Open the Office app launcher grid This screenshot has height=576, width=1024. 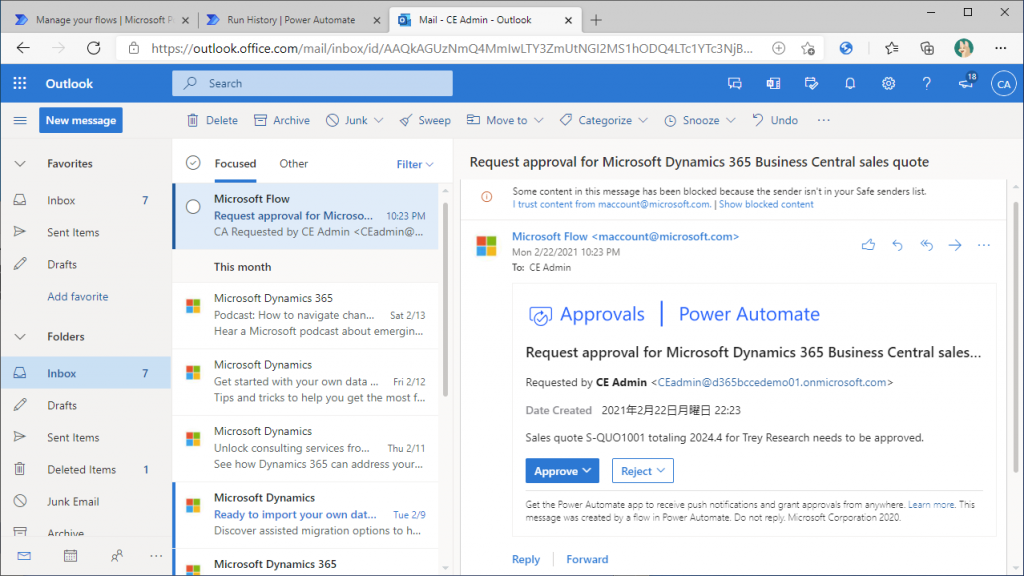point(20,84)
